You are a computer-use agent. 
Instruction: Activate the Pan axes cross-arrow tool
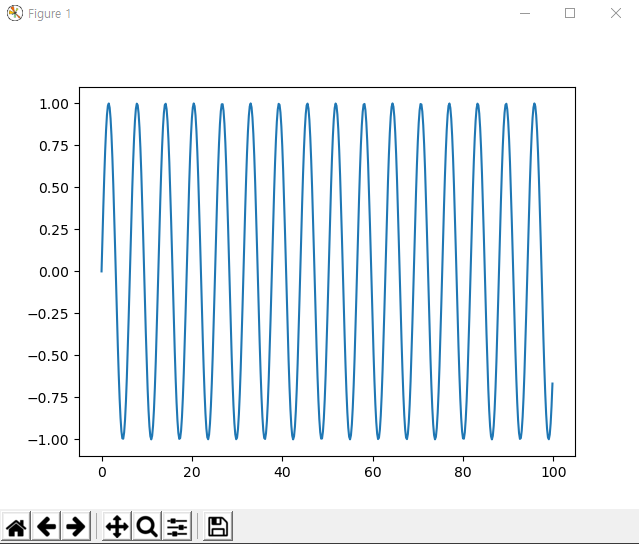pyautogui.click(x=117, y=527)
